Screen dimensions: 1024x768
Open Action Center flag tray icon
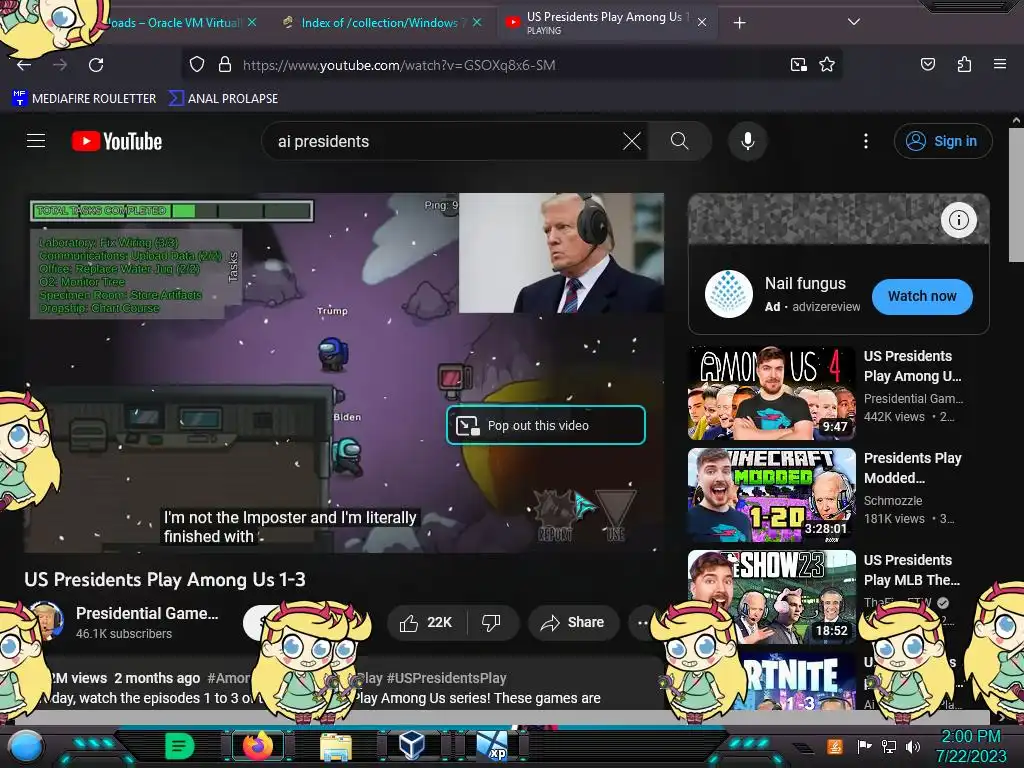[x=864, y=746]
